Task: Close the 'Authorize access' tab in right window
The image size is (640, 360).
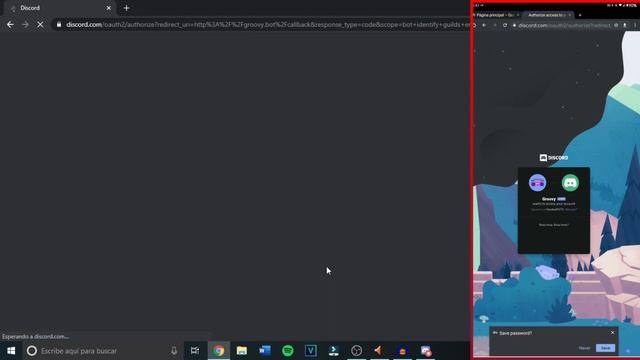Action: 570,15
